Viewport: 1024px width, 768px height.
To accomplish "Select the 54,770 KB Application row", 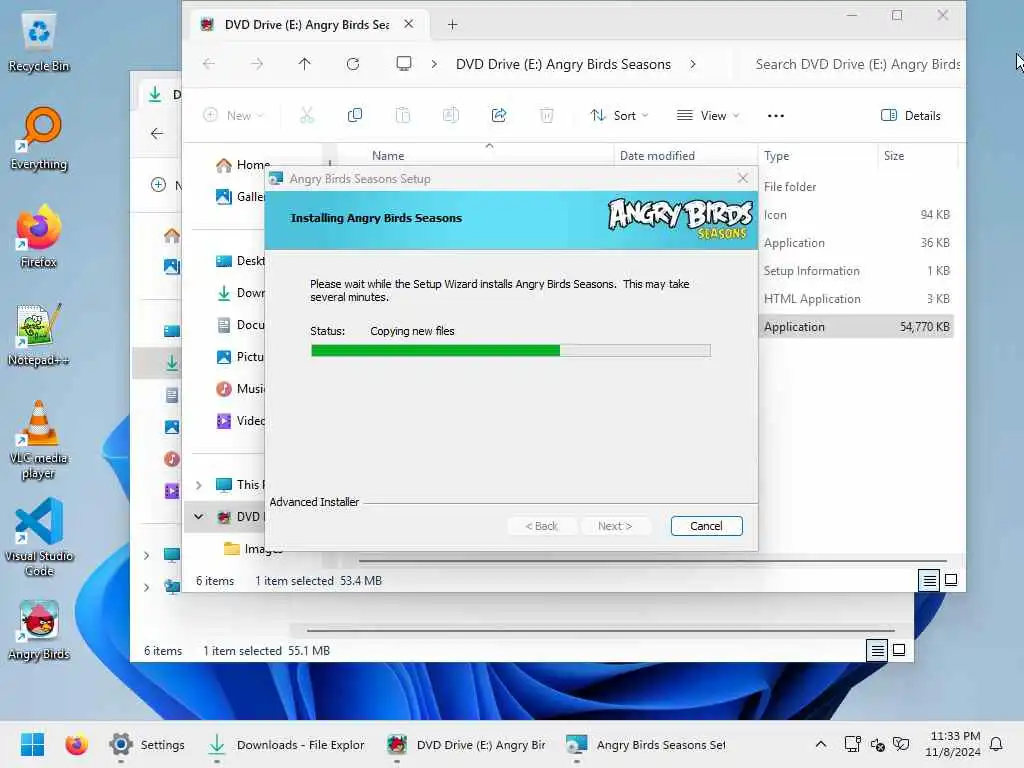I will click(x=856, y=327).
